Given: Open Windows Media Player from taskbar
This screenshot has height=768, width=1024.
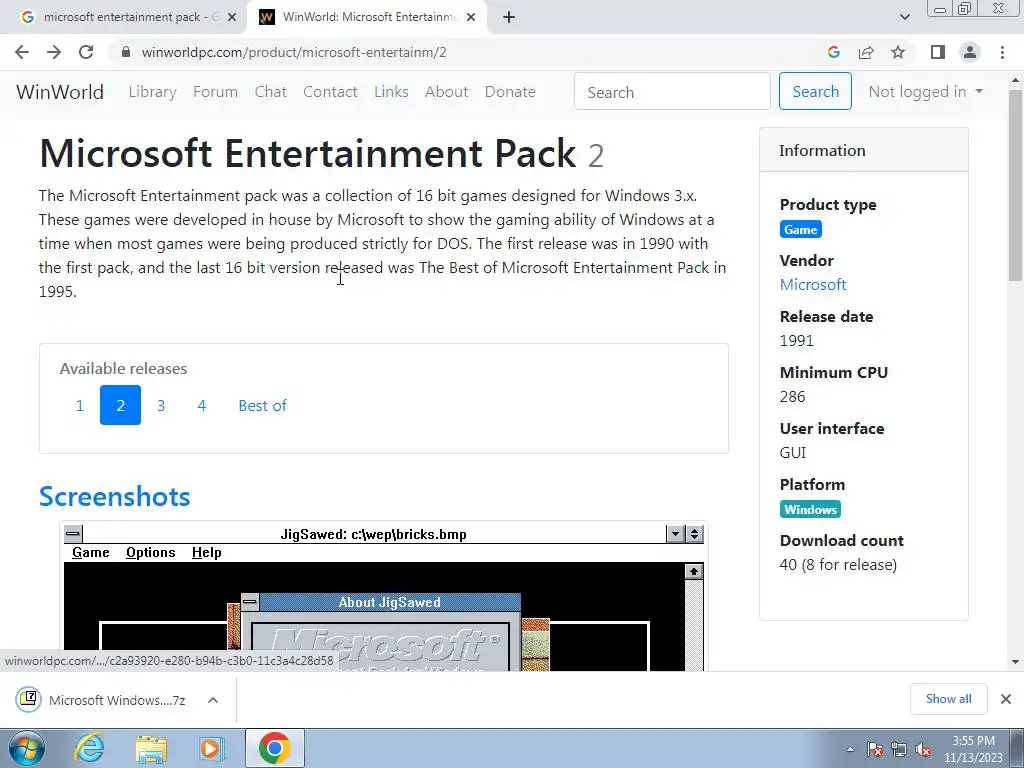Looking at the screenshot, I should pos(212,749).
